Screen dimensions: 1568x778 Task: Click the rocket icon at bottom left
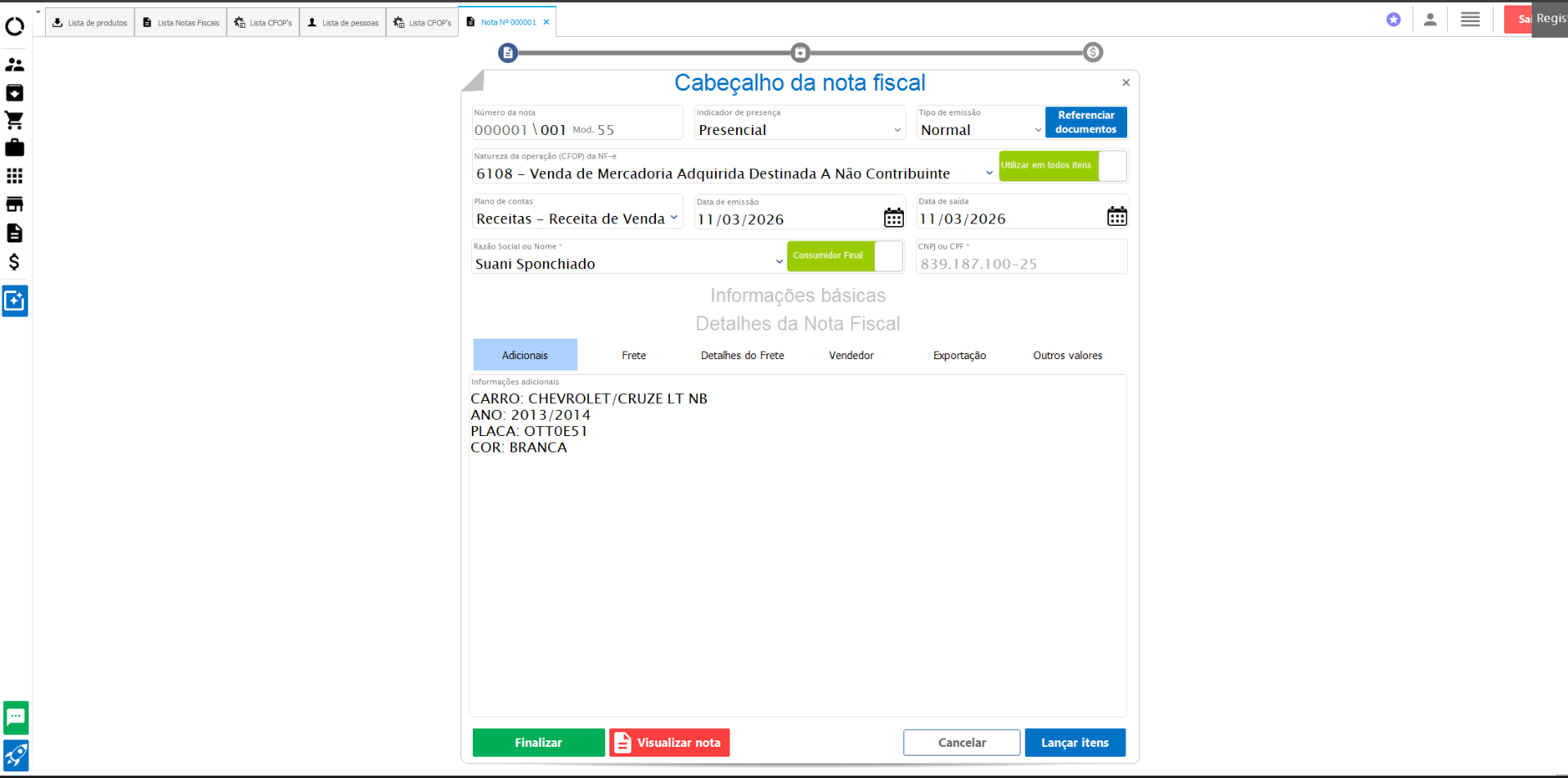pos(16,755)
